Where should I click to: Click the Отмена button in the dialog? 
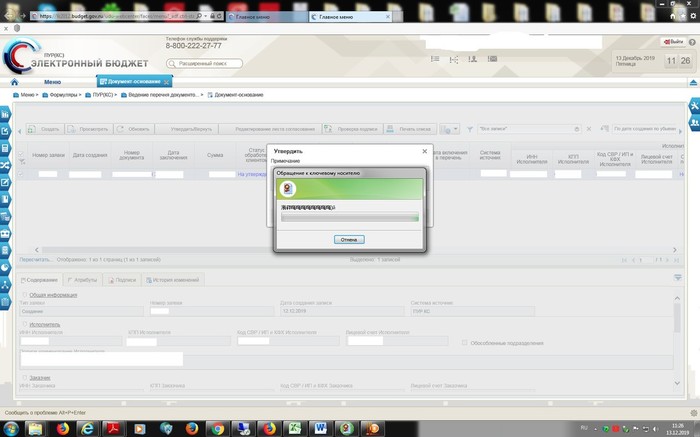[x=349, y=240]
